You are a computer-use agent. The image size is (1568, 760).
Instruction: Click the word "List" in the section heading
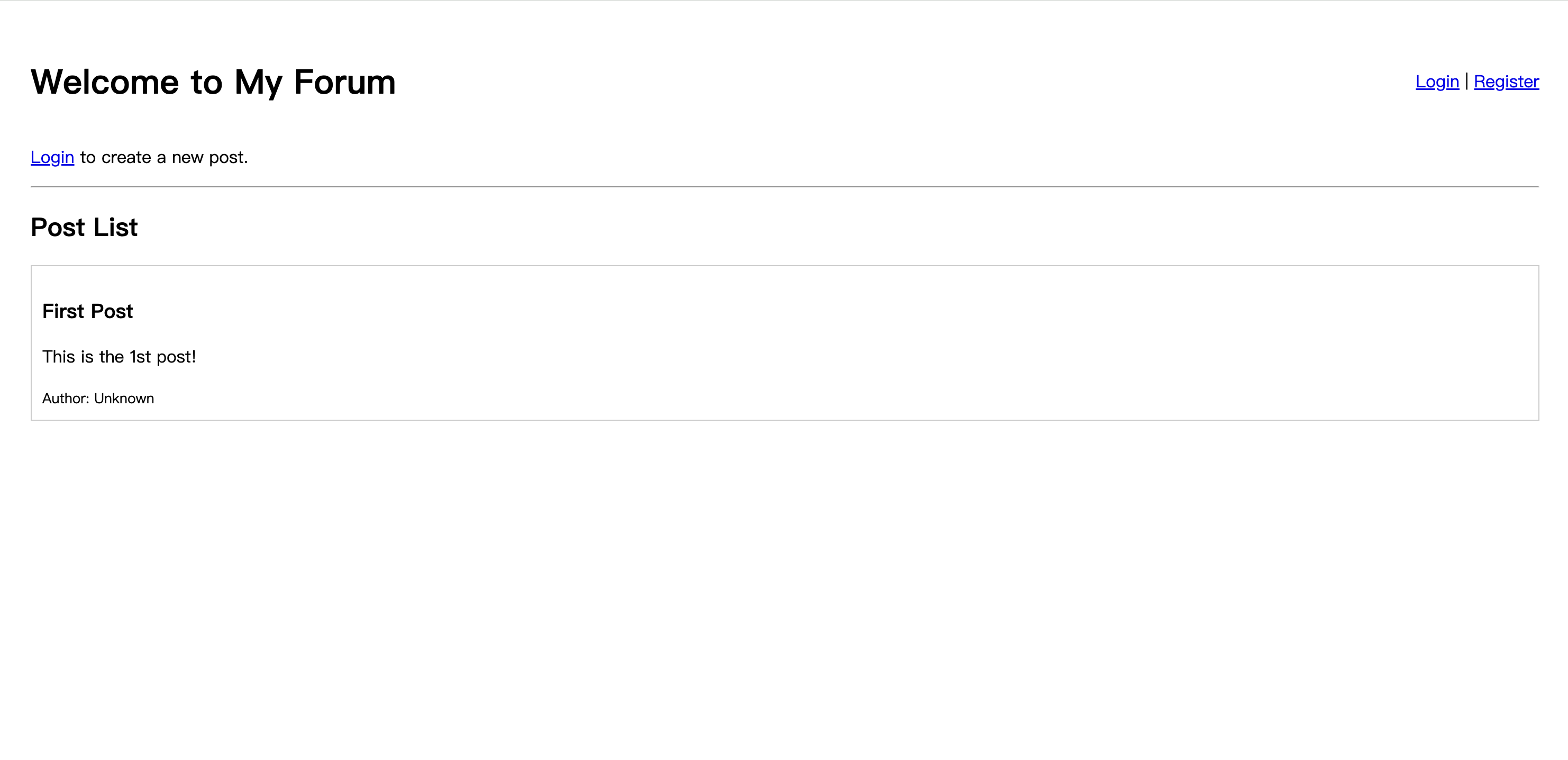click(x=116, y=228)
